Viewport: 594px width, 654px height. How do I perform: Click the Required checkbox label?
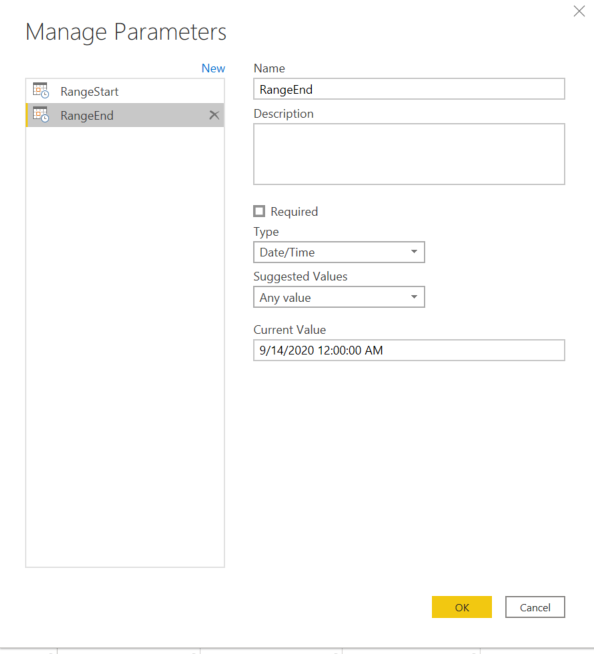click(294, 211)
